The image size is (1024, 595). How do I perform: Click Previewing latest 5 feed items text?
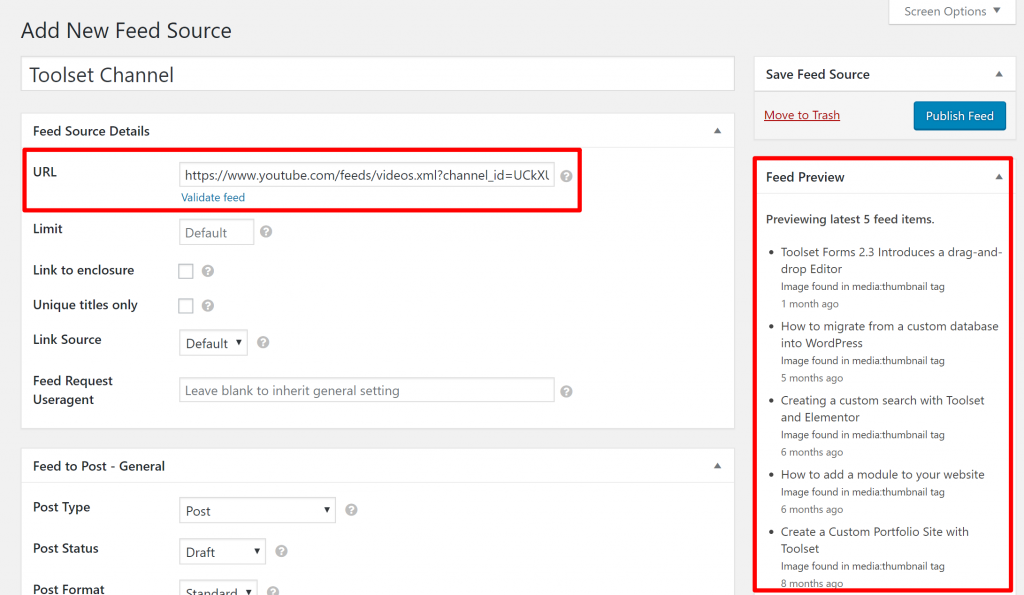tap(850, 219)
